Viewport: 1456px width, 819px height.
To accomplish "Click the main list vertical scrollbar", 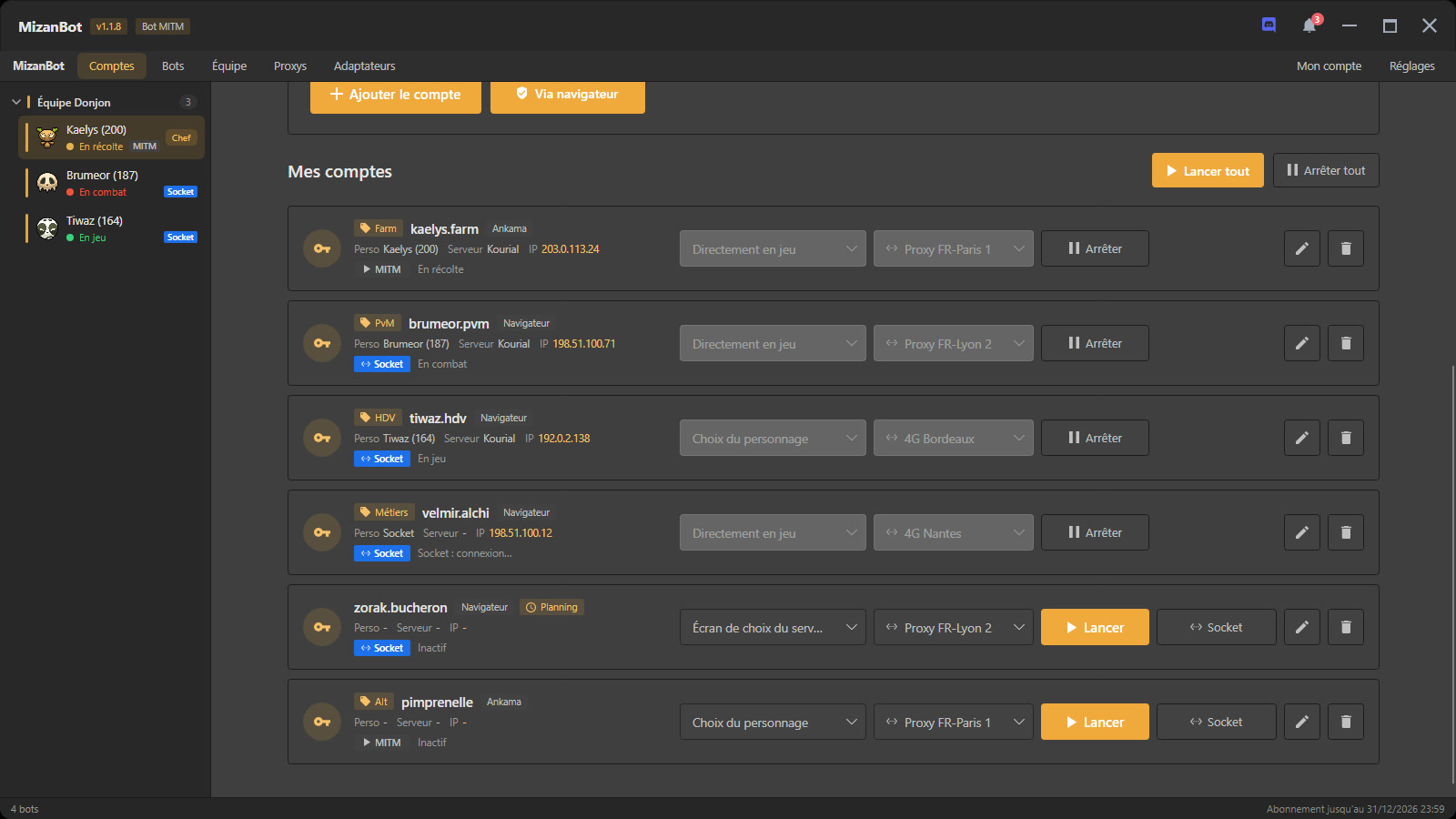I will (x=1452, y=573).
